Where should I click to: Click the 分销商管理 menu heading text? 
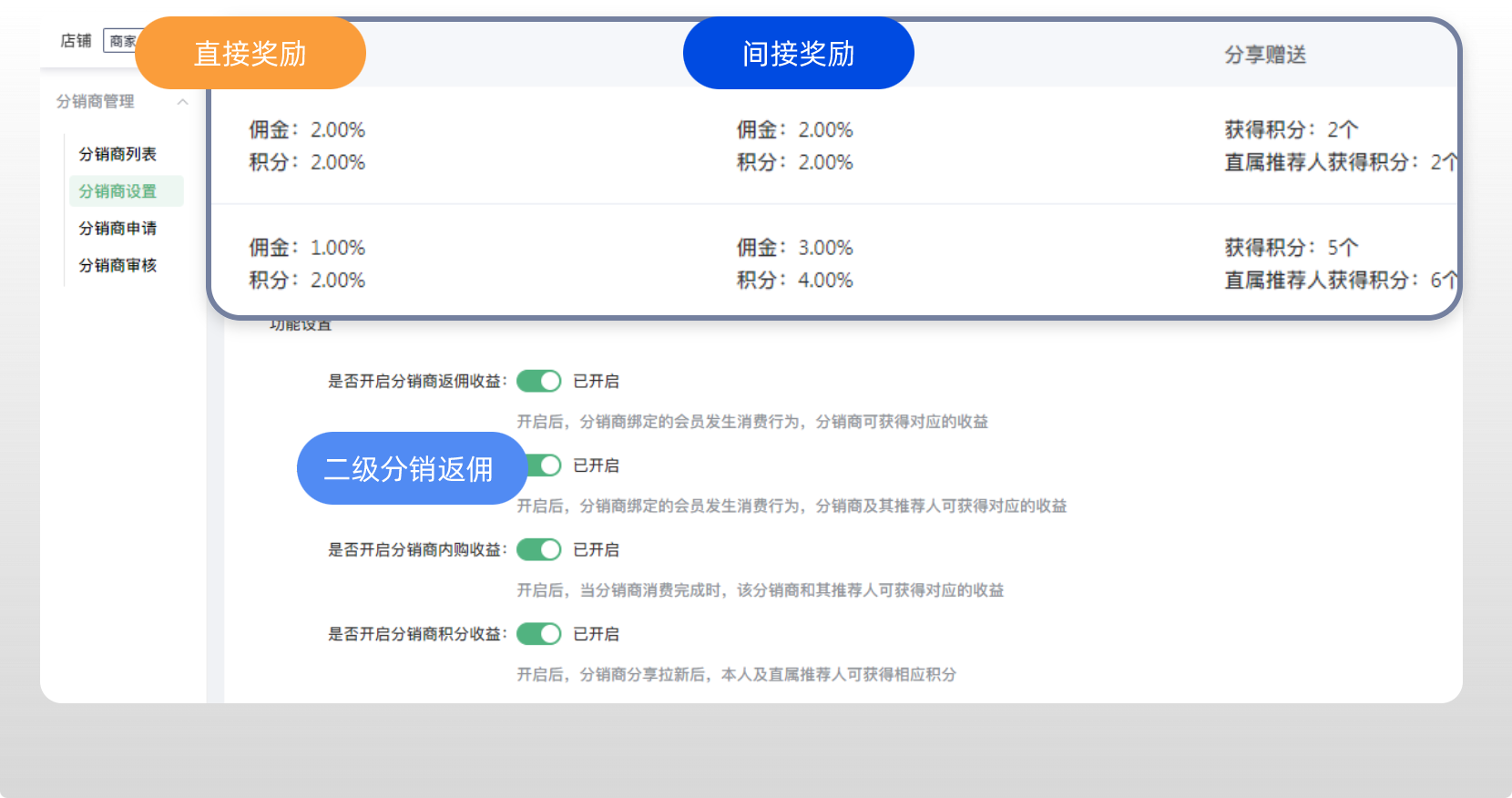point(95,102)
